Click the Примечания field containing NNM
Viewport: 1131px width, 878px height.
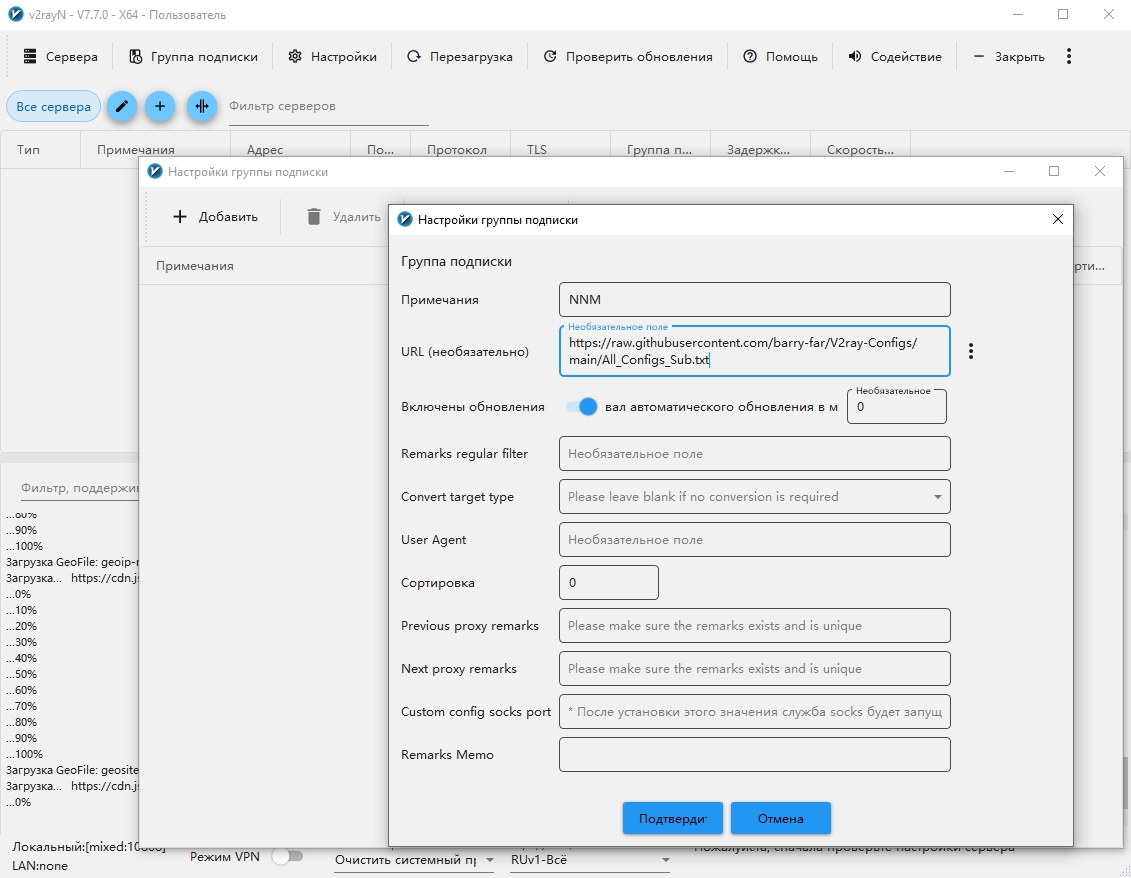tap(754, 299)
